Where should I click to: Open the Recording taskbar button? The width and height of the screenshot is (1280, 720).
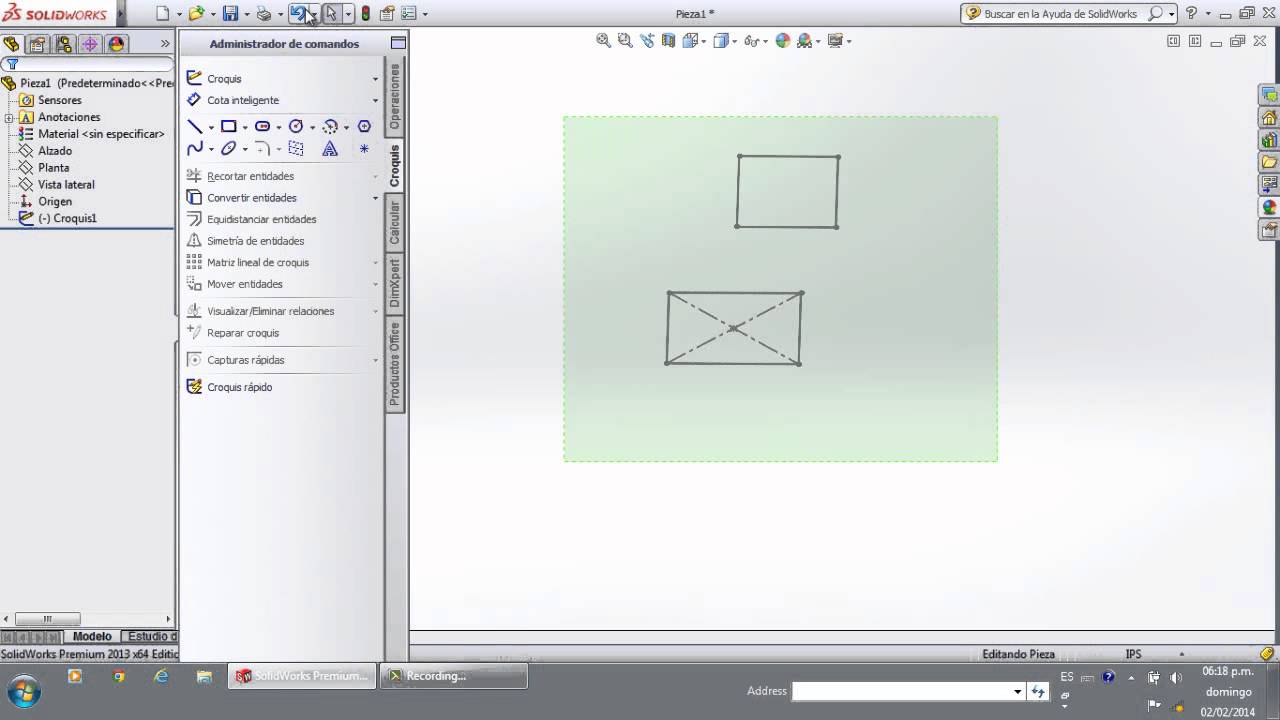tap(454, 676)
